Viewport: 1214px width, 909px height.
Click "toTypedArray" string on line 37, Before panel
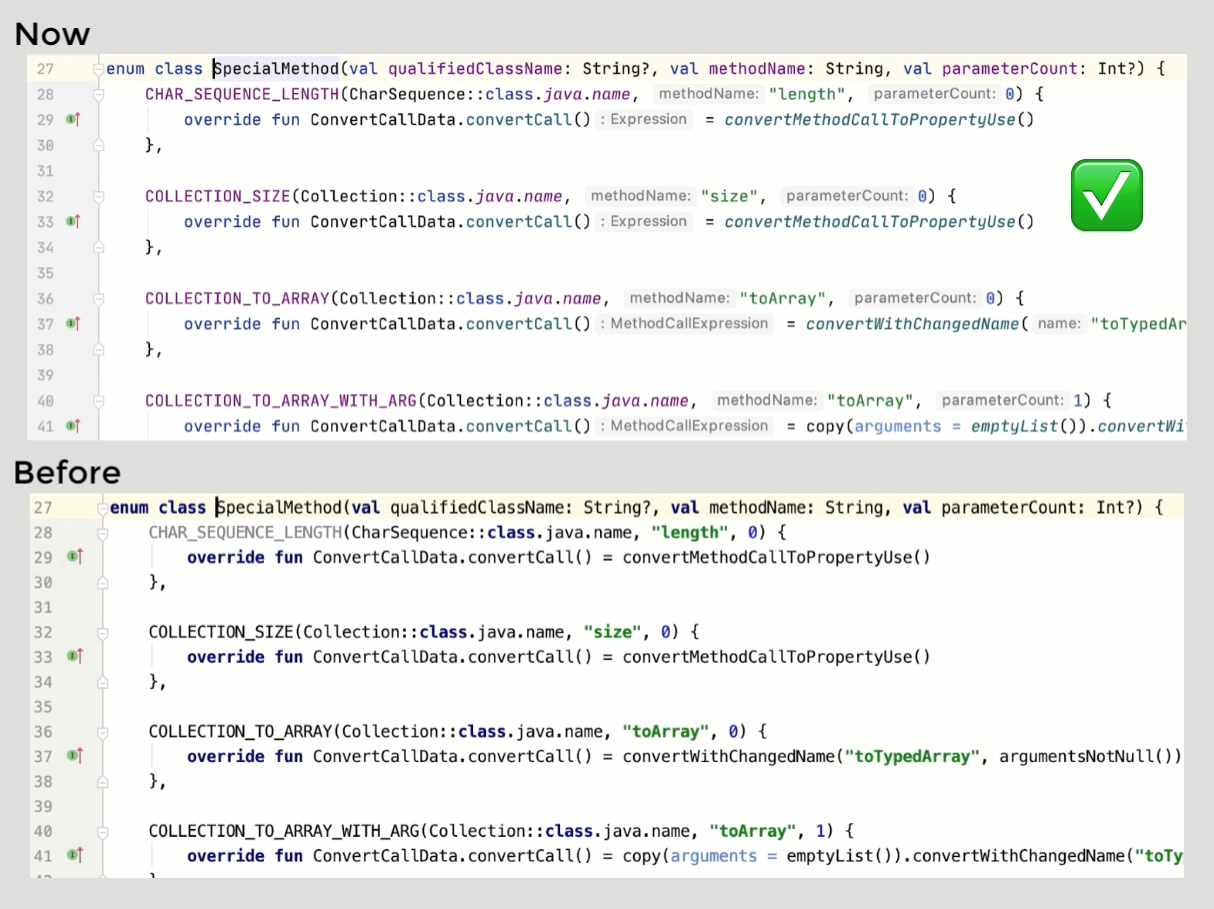coord(911,757)
